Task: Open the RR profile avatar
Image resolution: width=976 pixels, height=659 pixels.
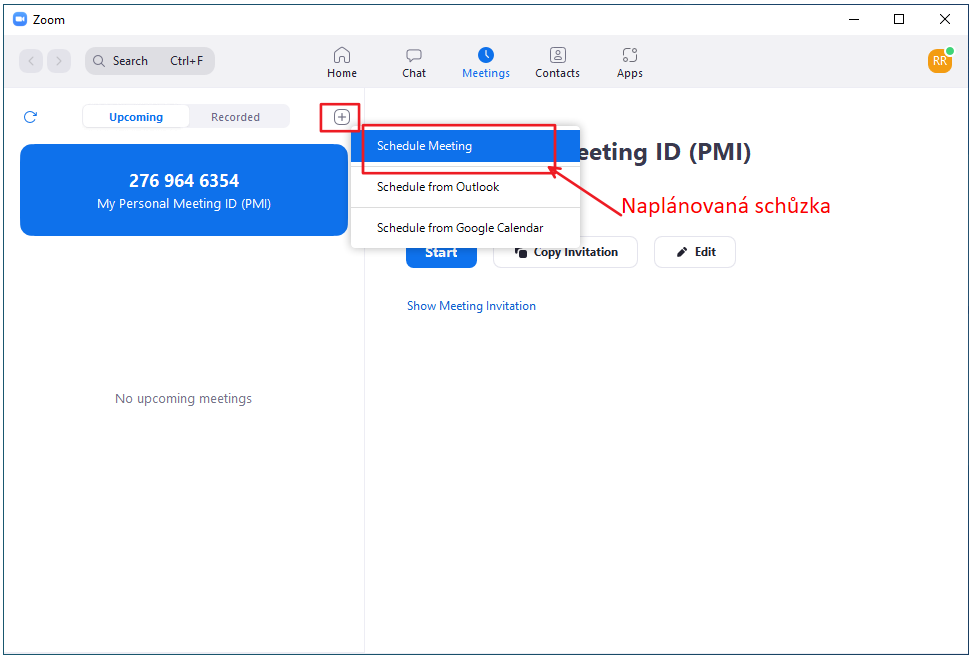Action: [939, 61]
